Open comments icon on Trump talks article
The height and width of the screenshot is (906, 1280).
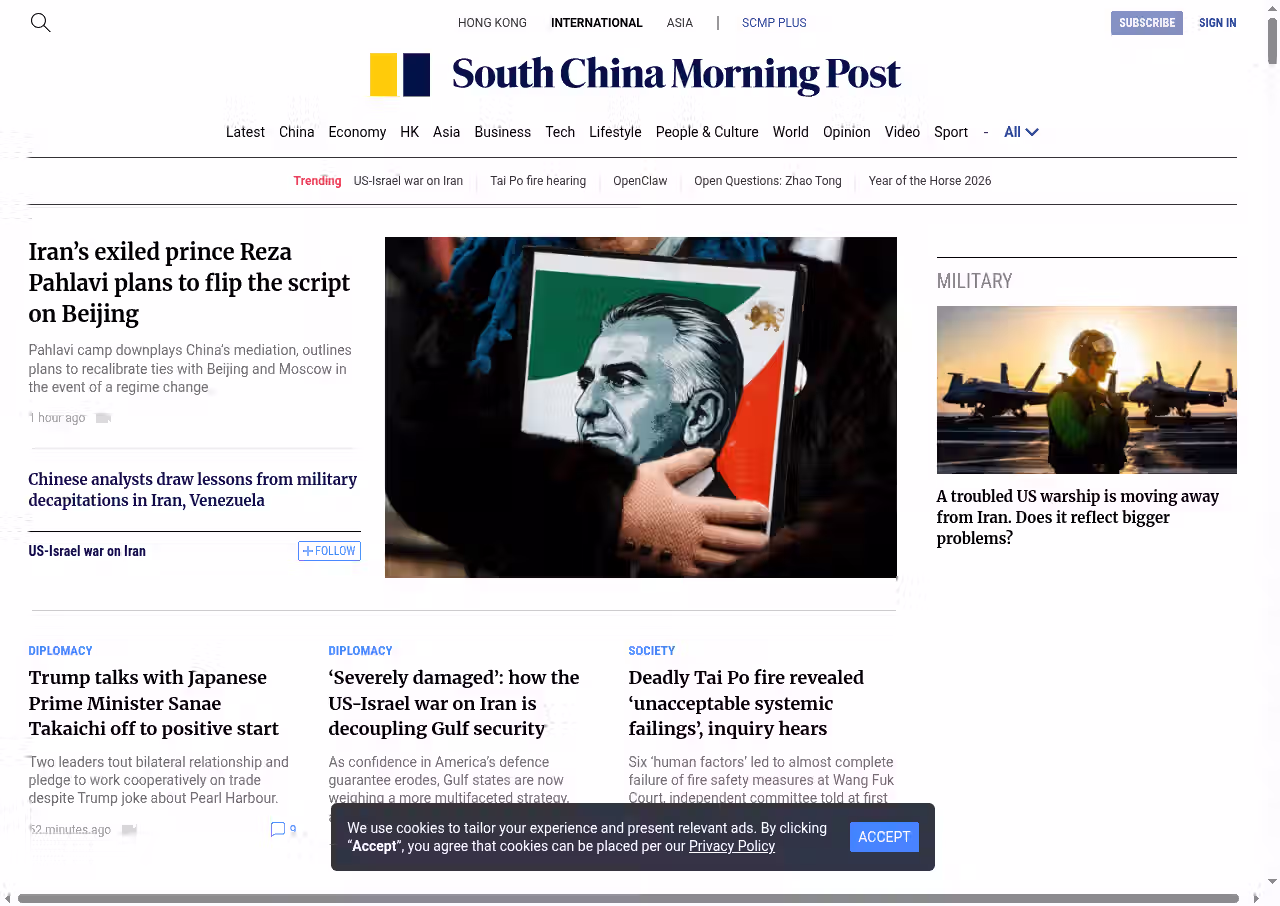(x=278, y=829)
